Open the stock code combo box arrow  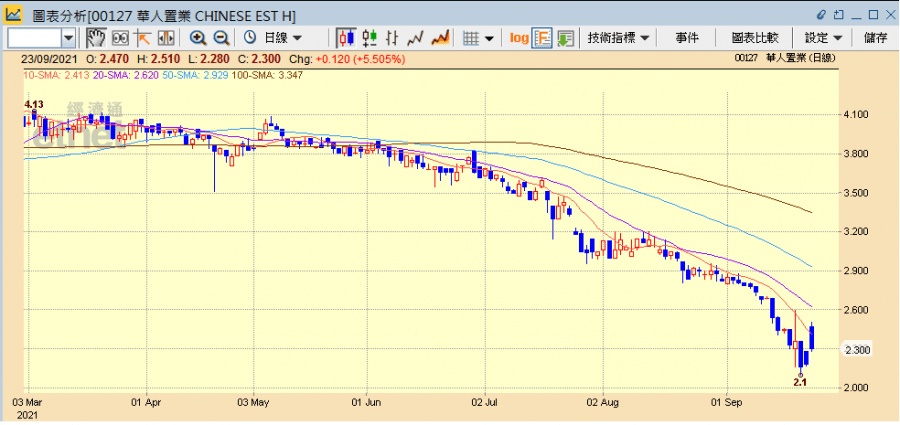tap(68, 38)
